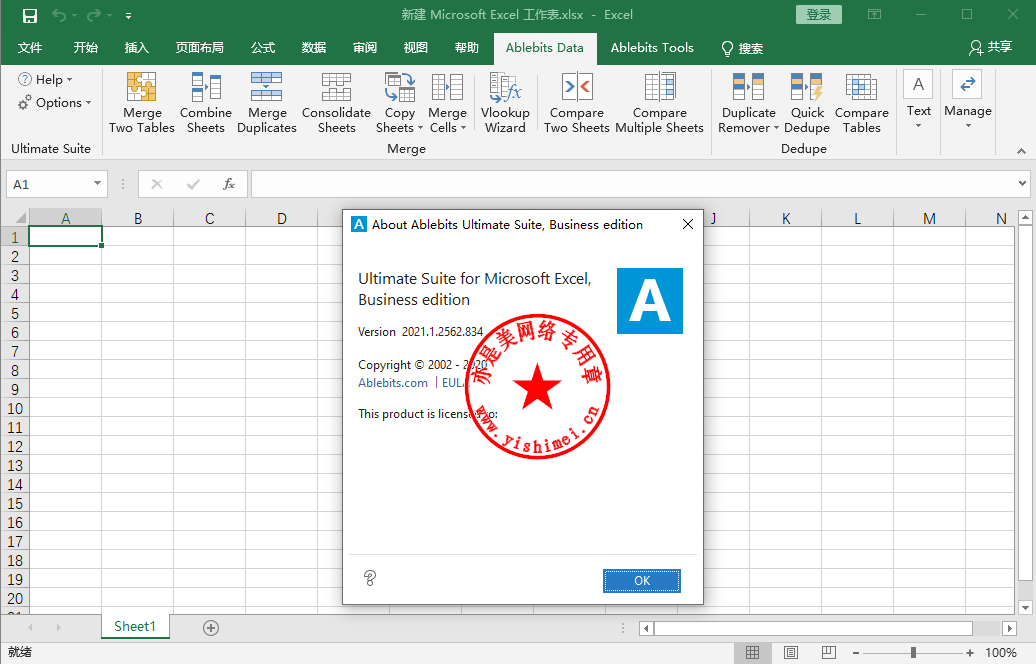Cancel formula entry with the X icon
The height and width of the screenshot is (664, 1036).
pos(157,184)
